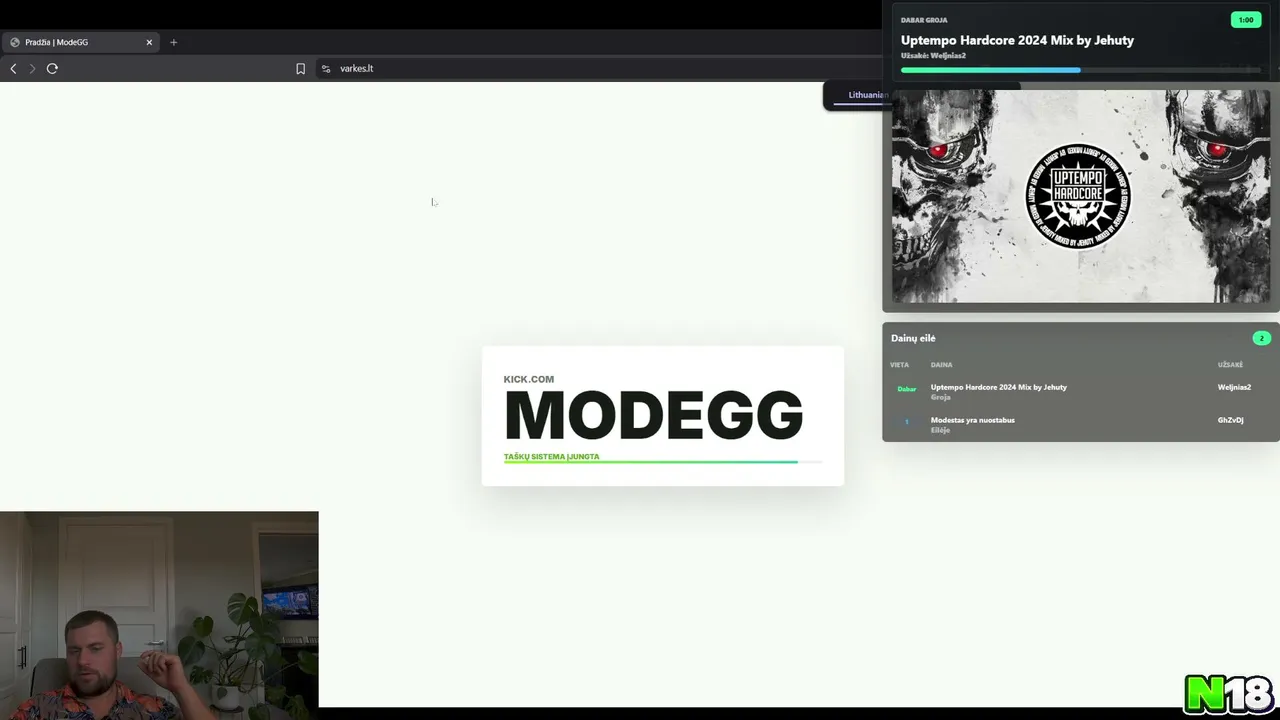Reload the varkes.lt page
The height and width of the screenshot is (720, 1280).
pyautogui.click(x=52, y=68)
